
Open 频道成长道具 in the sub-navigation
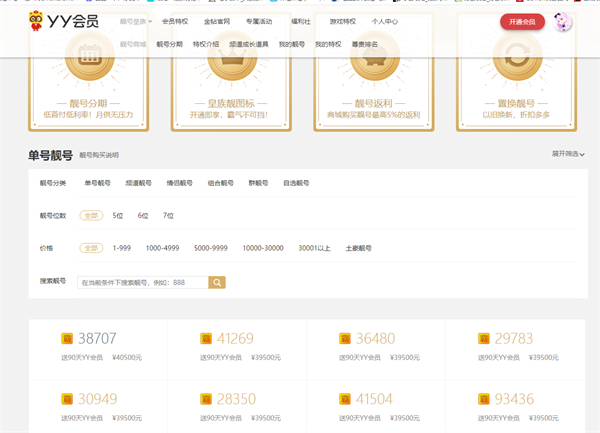(249, 44)
